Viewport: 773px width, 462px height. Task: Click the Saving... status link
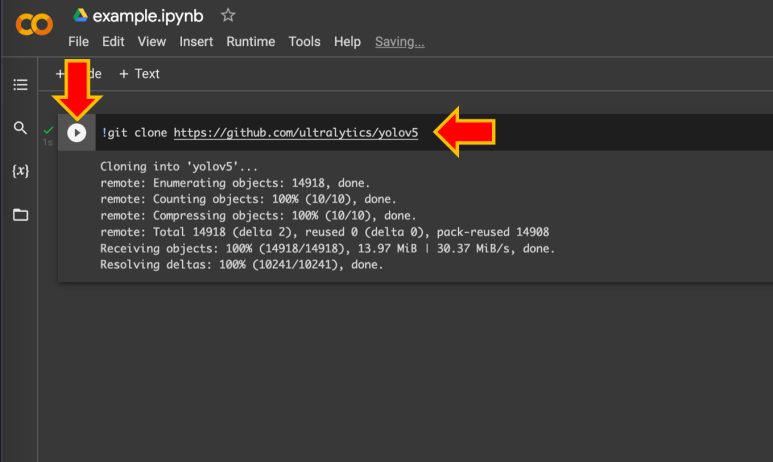(399, 42)
